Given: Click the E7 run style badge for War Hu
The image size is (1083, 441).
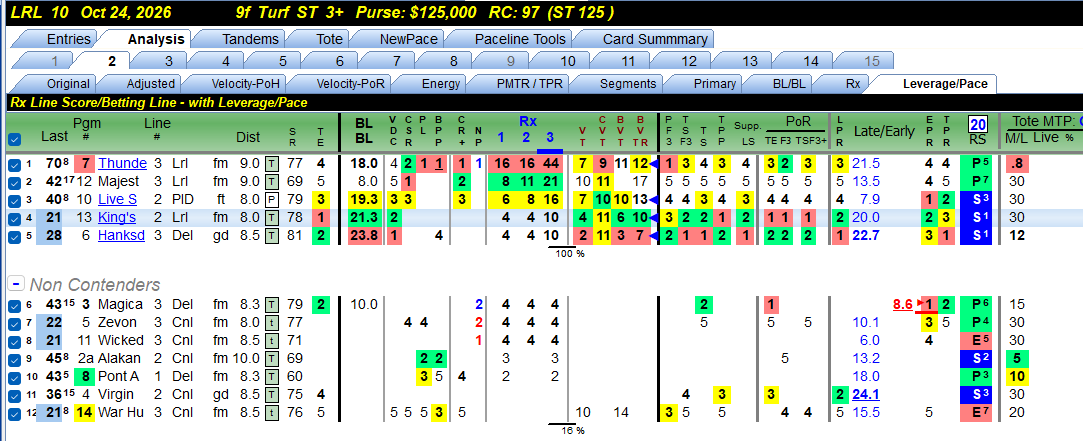Looking at the screenshot, I should pos(977,413).
